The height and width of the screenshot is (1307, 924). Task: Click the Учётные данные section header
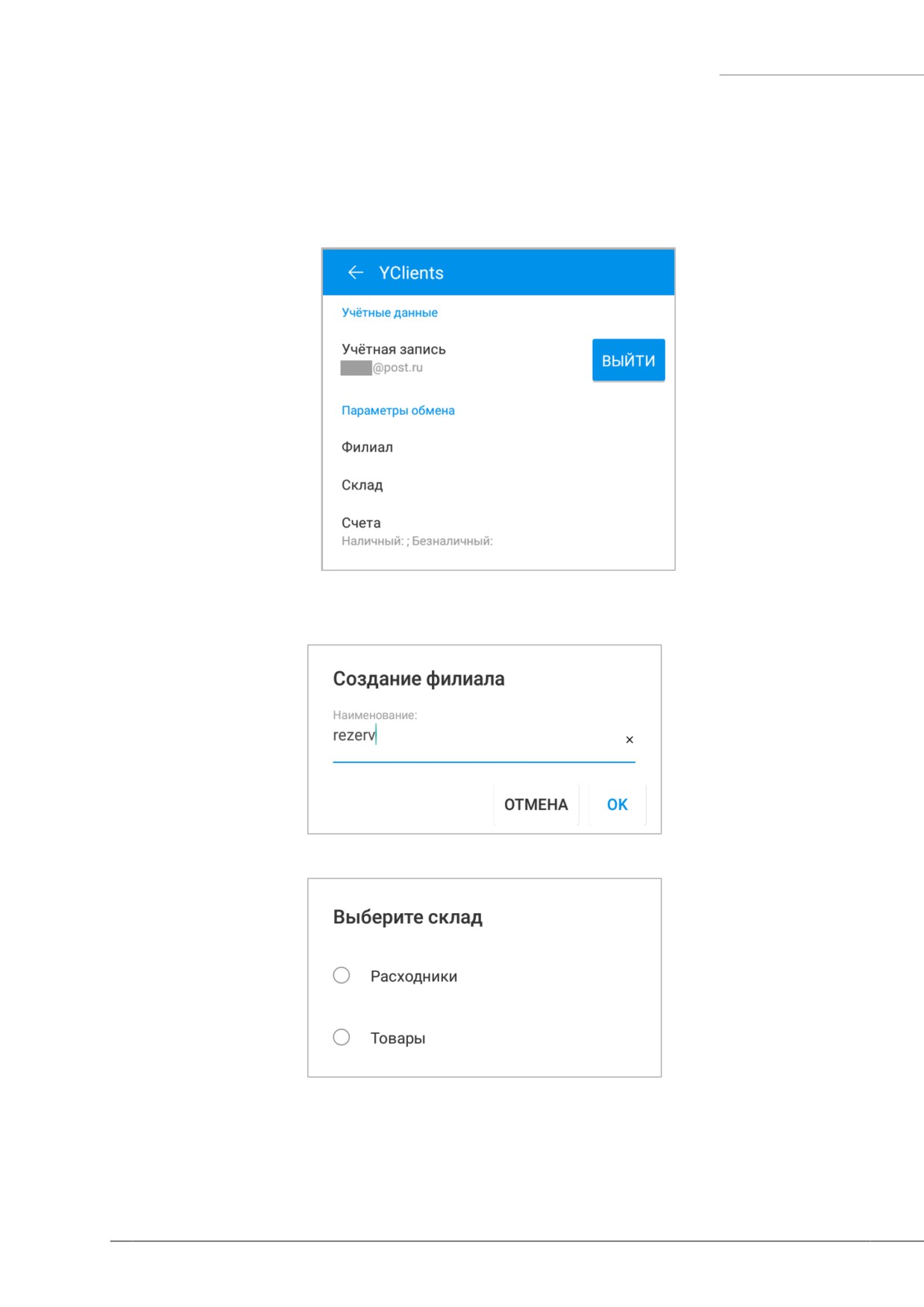pyautogui.click(x=389, y=313)
